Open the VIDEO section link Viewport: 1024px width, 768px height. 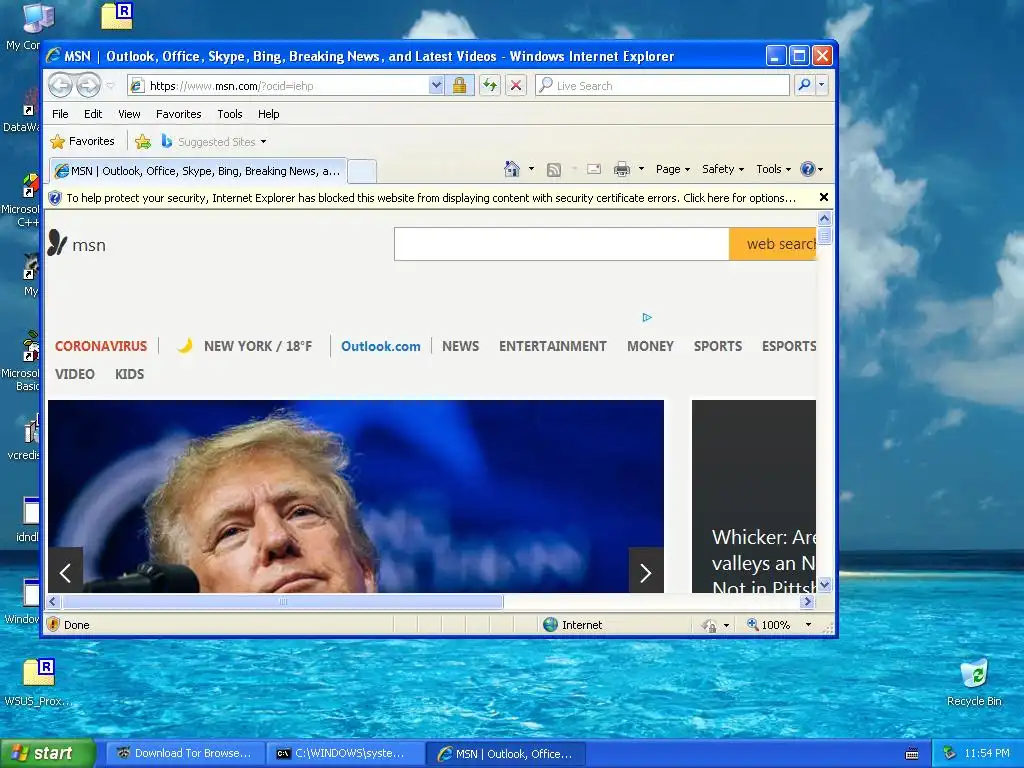74,374
